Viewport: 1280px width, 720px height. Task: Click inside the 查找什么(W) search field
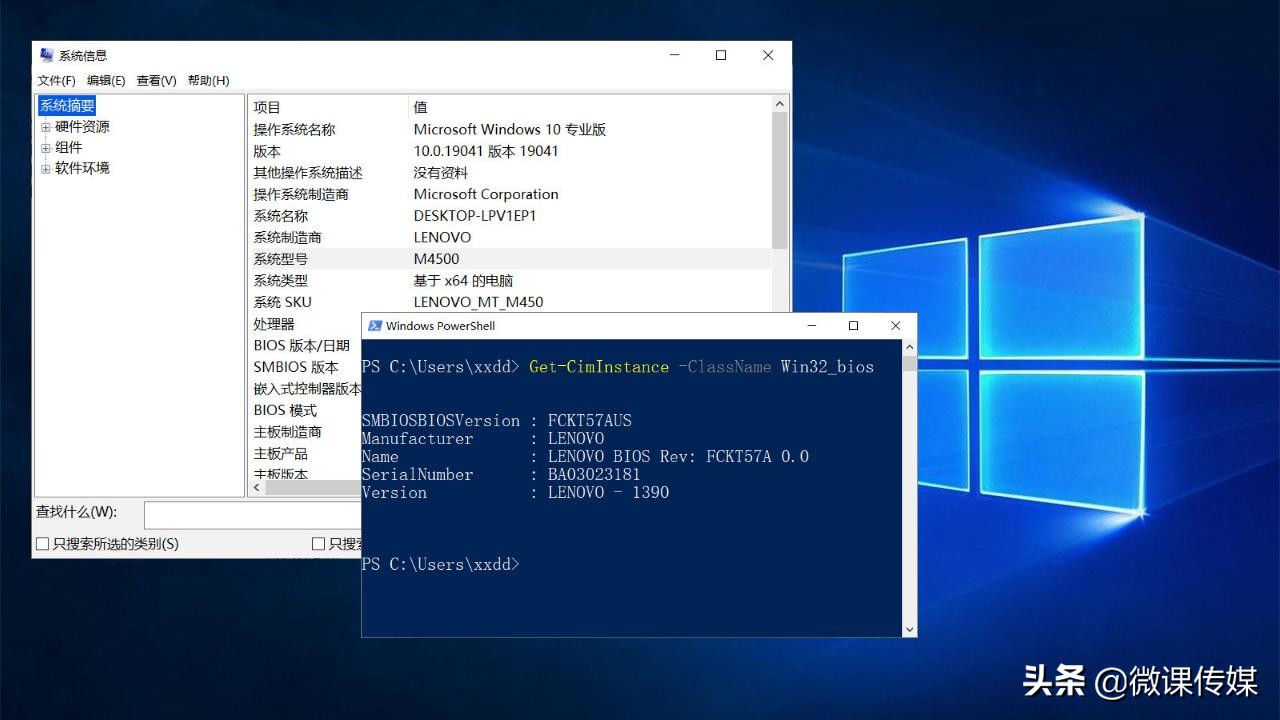point(250,516)
